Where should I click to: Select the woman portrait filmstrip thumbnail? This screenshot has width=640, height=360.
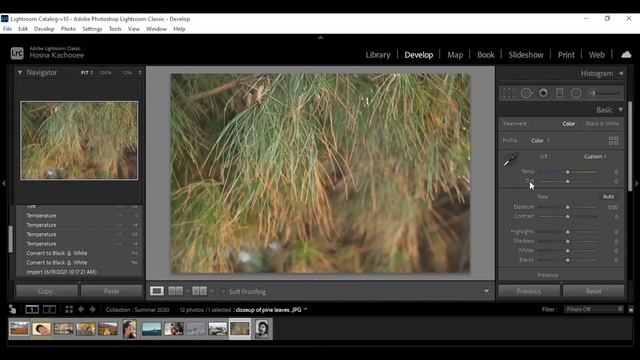pyautogui.click(x=130, y=329)
